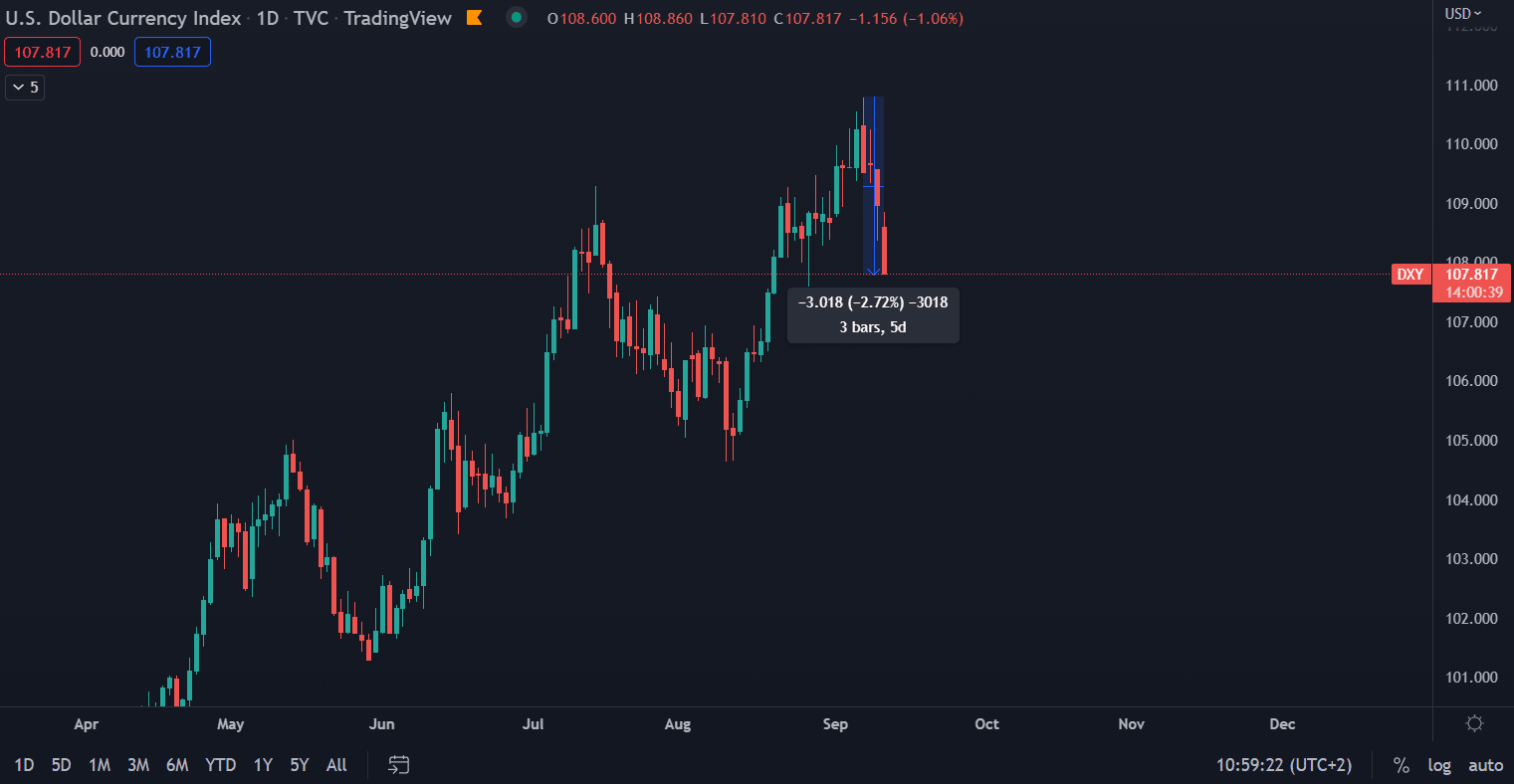Click the DXY price label on the scale

1409,275
